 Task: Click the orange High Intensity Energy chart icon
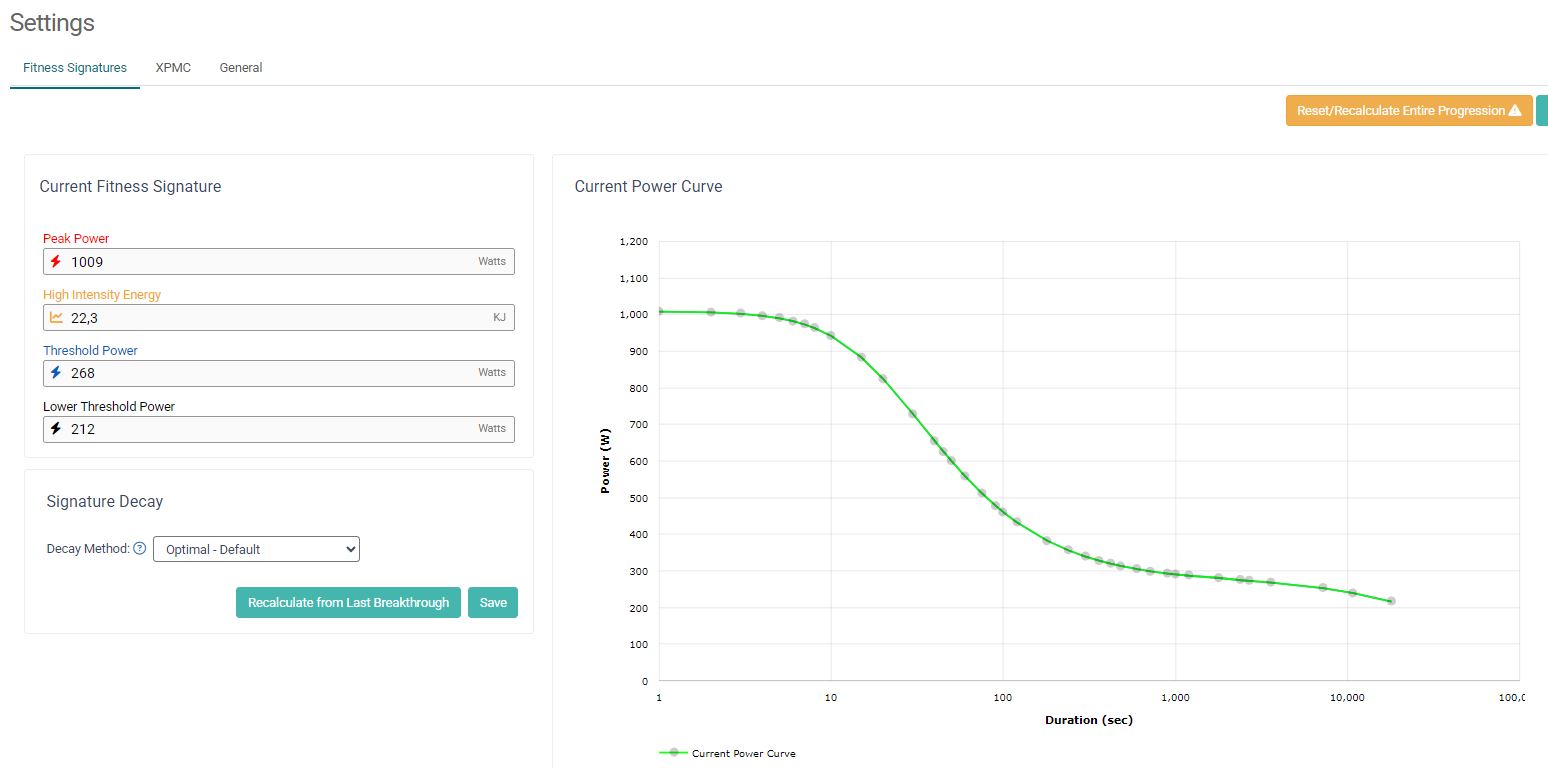tap(56, 318)
